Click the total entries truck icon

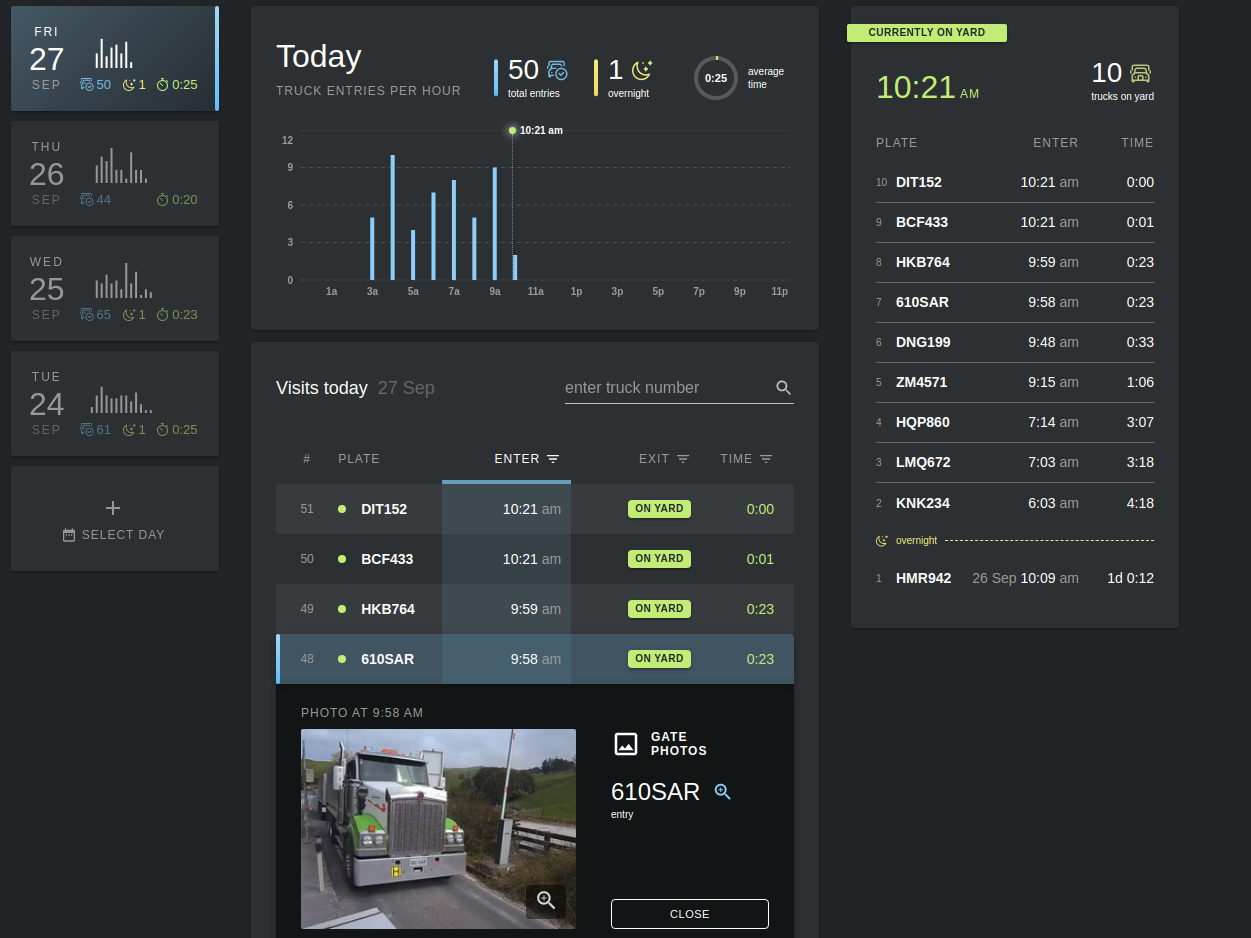(557, 71)
